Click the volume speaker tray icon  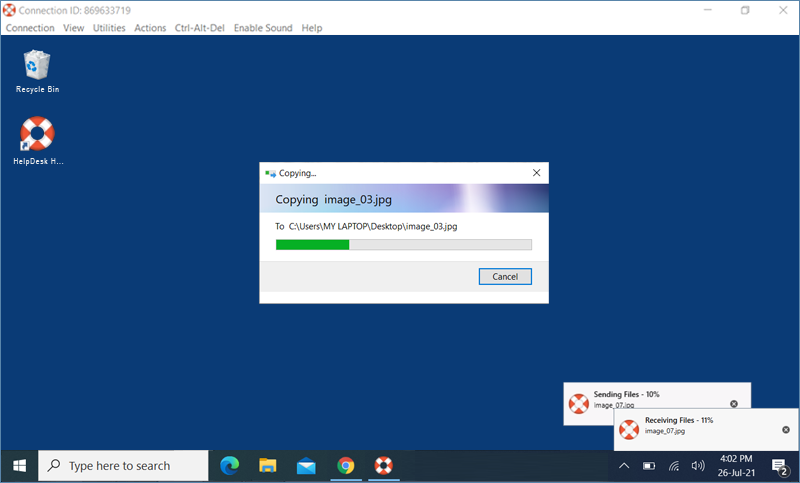click(698, 465)
